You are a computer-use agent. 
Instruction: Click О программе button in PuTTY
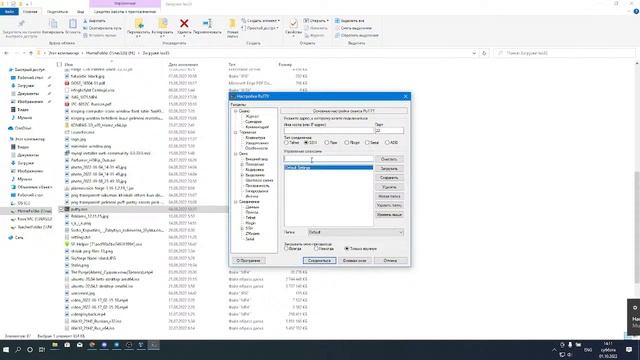click(x=249, y=260)
